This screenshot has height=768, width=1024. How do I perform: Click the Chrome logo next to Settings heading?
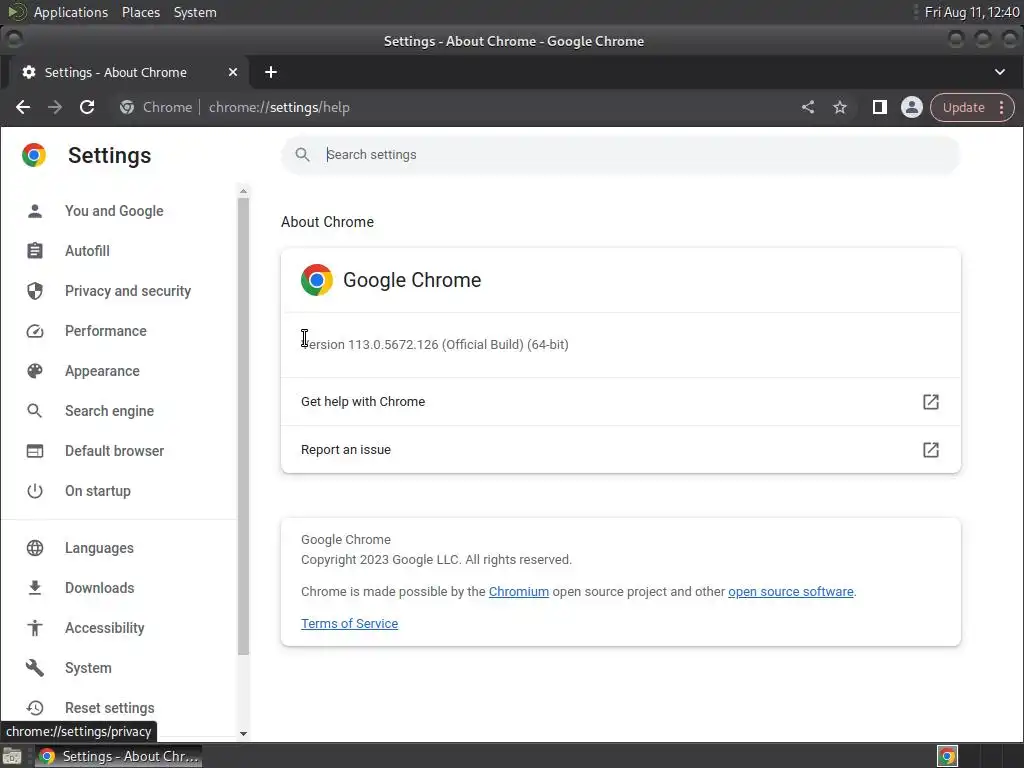pyautogui.click(x=34, y=155)
